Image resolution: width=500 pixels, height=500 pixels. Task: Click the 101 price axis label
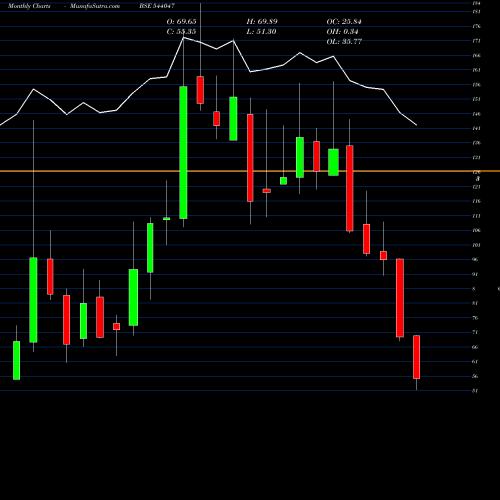click(476, 245)
